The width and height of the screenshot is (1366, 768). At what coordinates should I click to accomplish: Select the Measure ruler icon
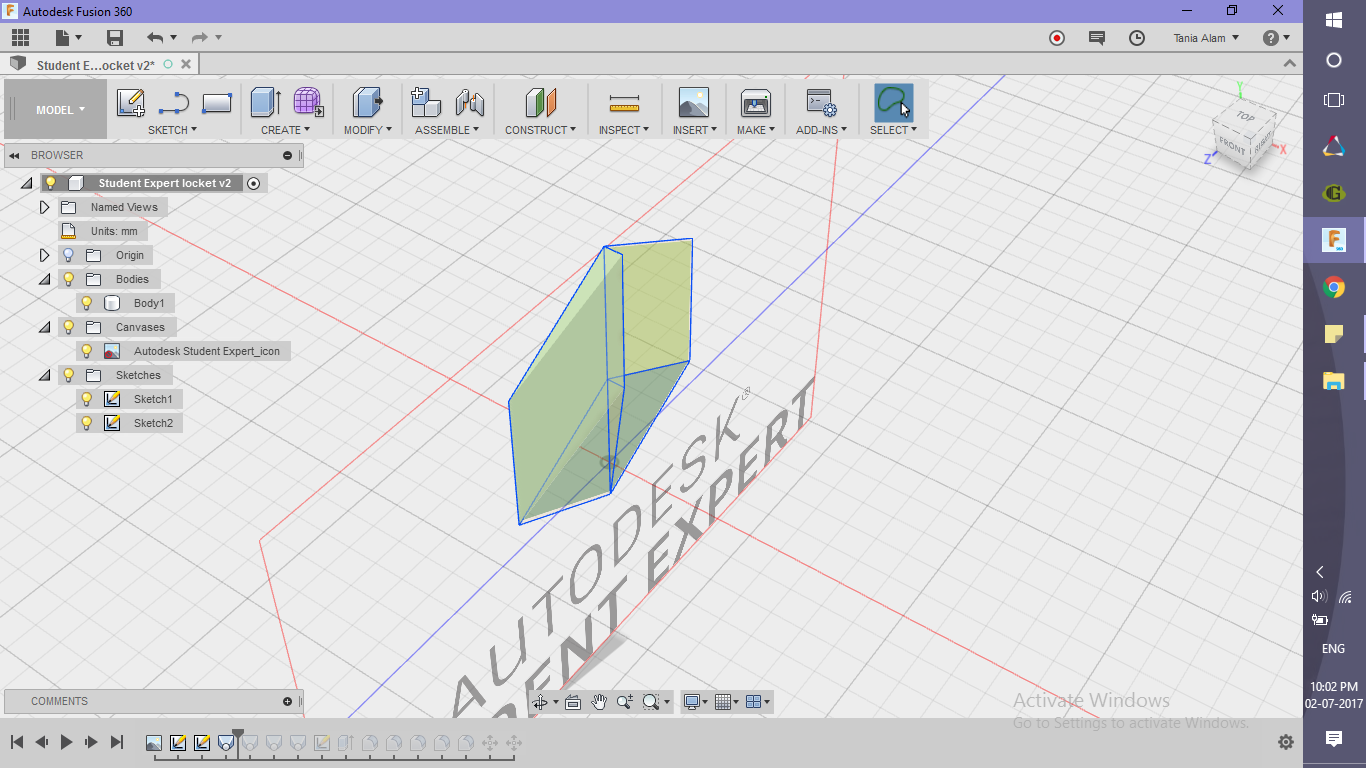click(624, 103)
